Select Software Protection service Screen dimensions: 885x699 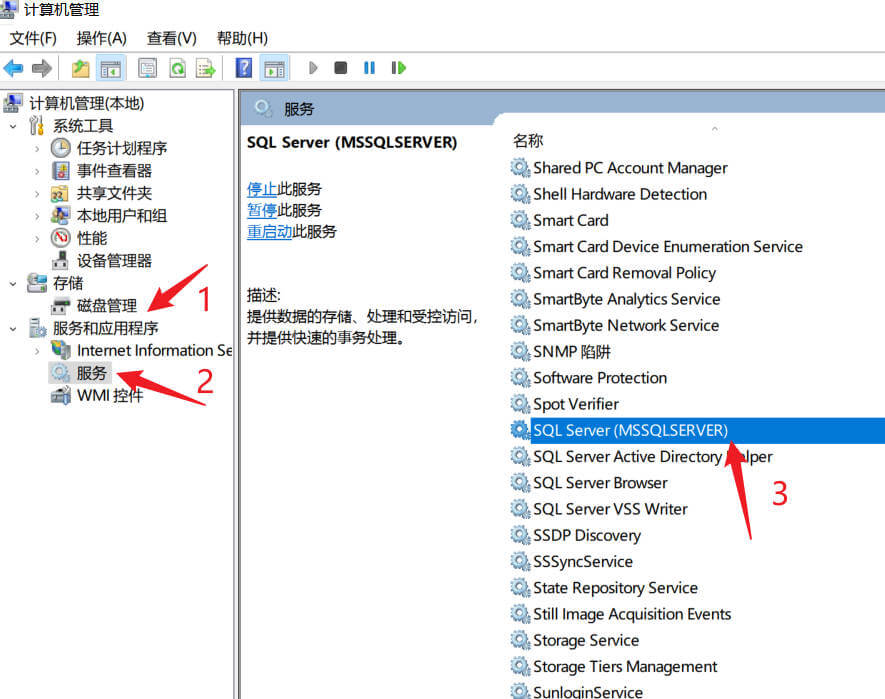[600, 378]
